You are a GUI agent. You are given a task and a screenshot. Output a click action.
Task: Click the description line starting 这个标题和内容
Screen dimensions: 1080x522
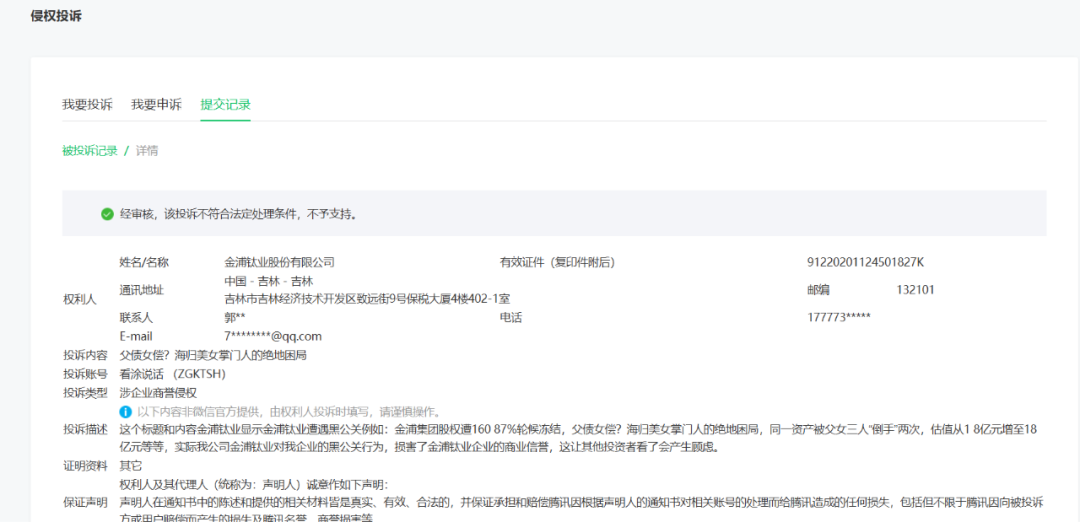tap(579, 430)
